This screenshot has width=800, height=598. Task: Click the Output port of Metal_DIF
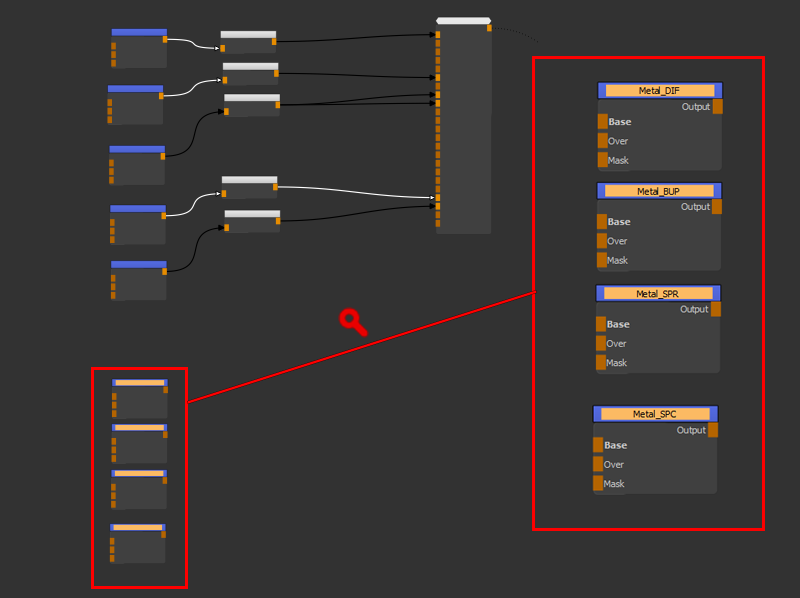tap(718, 107)
